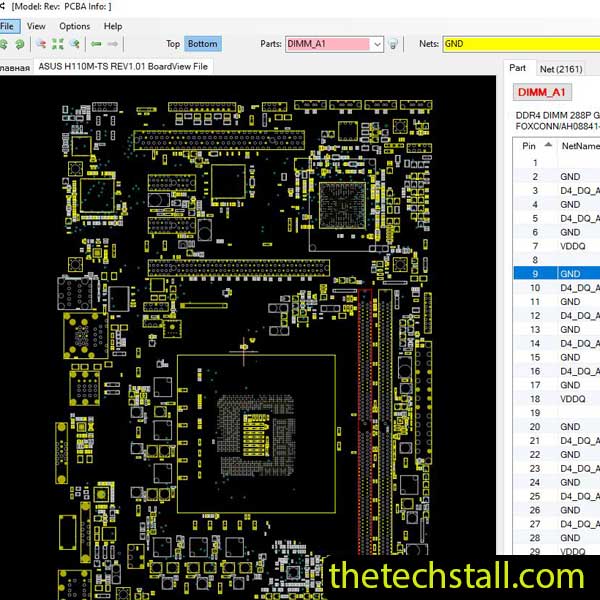The image size is (600, 600).
Task: Select the ASUS H110M-TS REV1.01 BoardView File tab
Action: [123, 67]
